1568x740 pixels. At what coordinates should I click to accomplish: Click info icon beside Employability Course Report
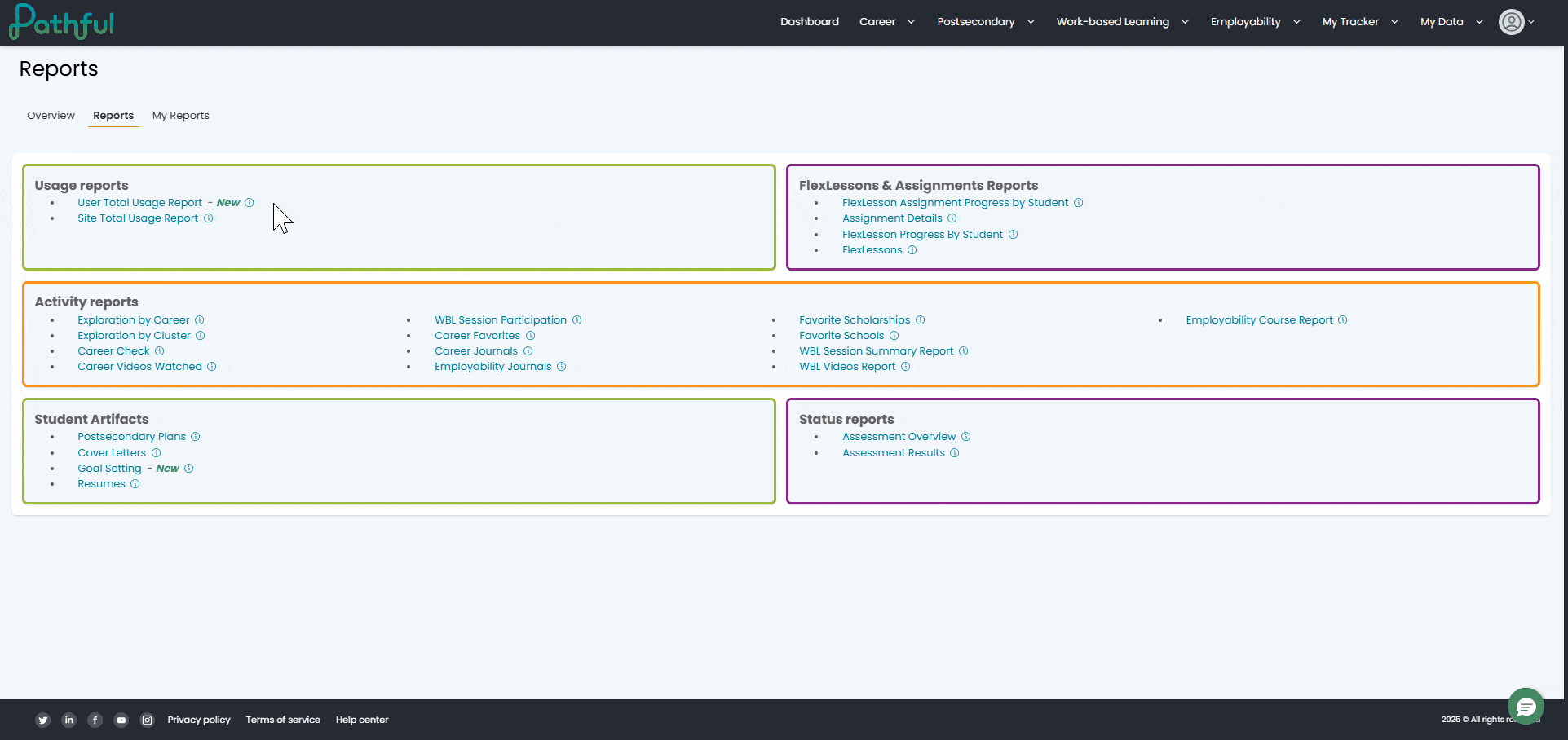click(x=1343, y=320)
